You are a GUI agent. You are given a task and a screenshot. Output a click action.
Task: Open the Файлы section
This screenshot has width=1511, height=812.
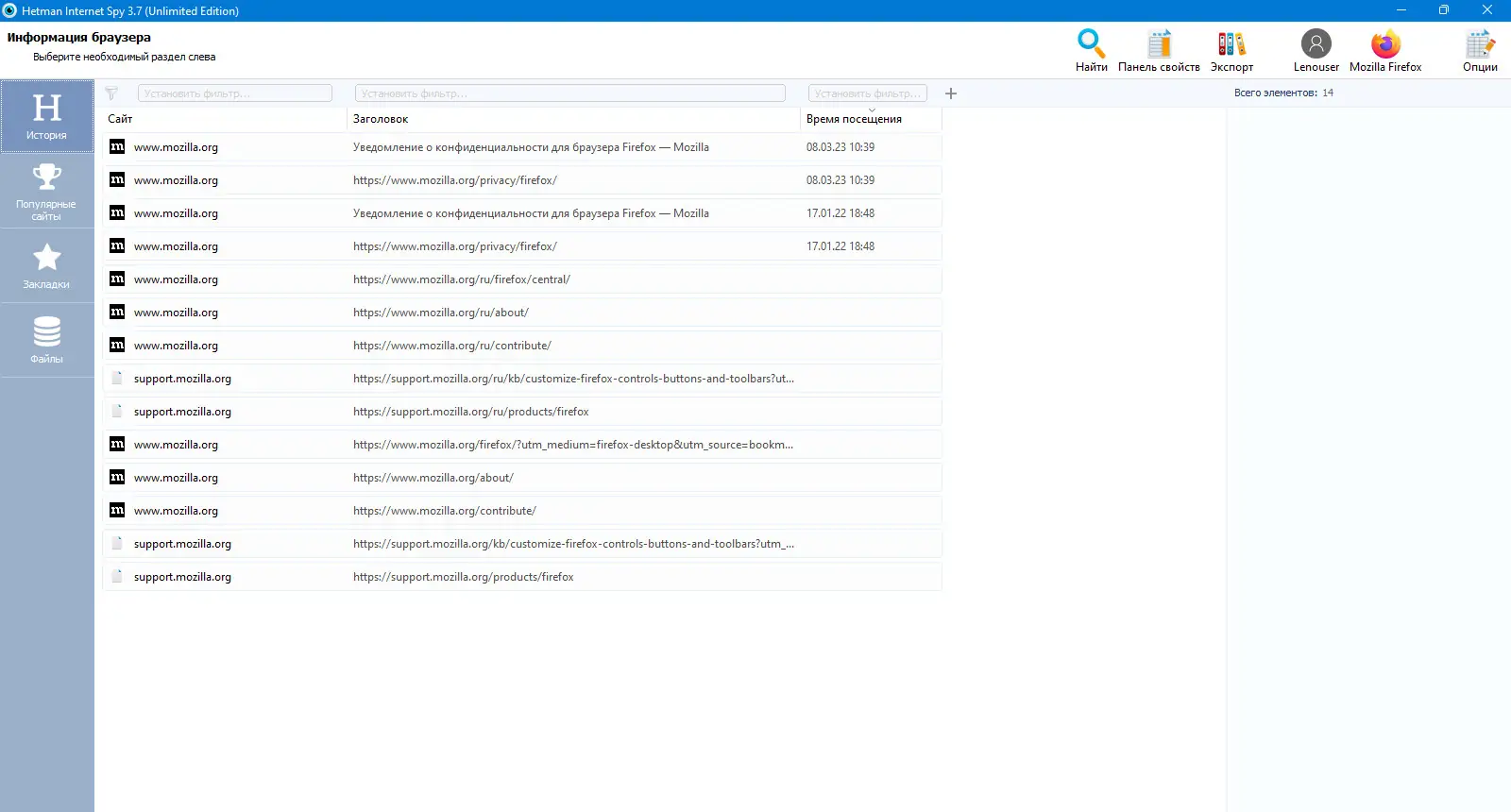(x=46, y=341)
